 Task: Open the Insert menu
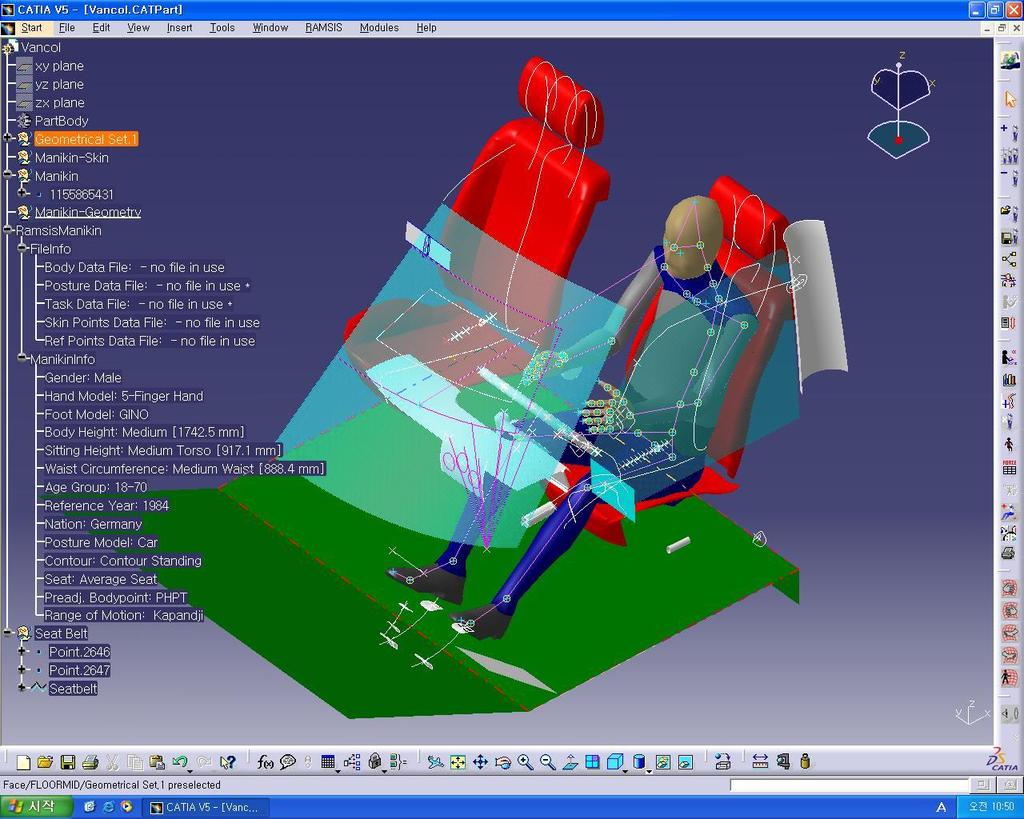click(179, 27)
